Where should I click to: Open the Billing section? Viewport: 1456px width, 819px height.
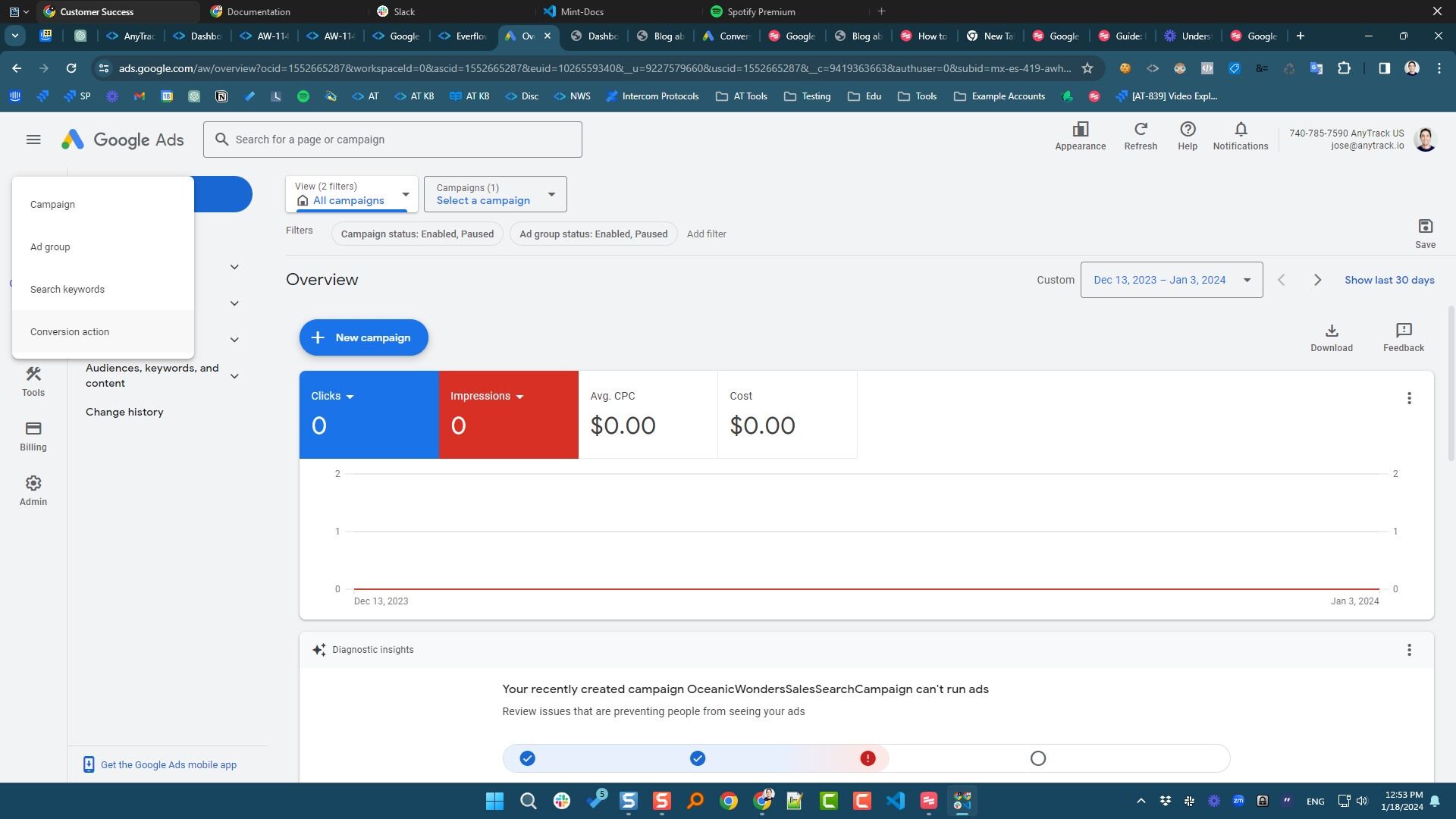pos(33,436)
